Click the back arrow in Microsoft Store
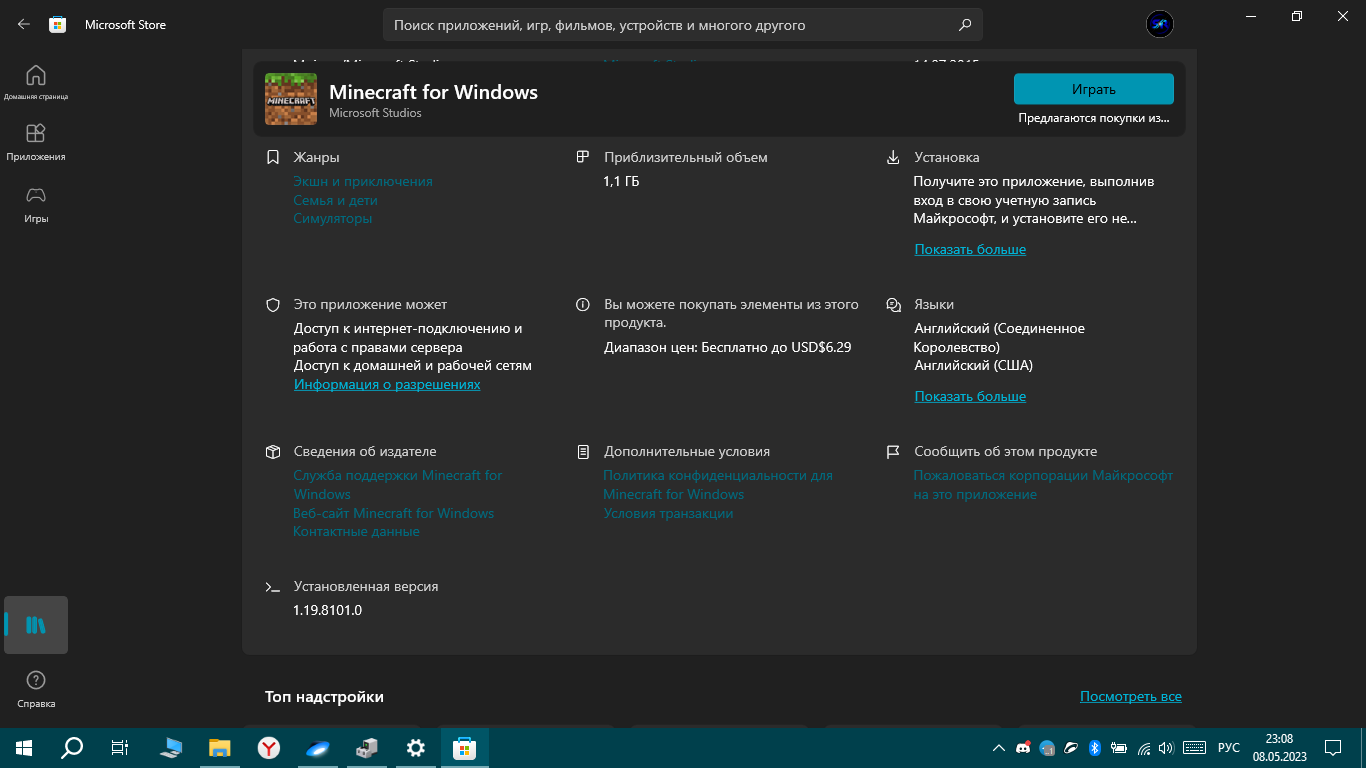Screen dimensions: 1366x768 pyautogui.click(x=24, y=24)
